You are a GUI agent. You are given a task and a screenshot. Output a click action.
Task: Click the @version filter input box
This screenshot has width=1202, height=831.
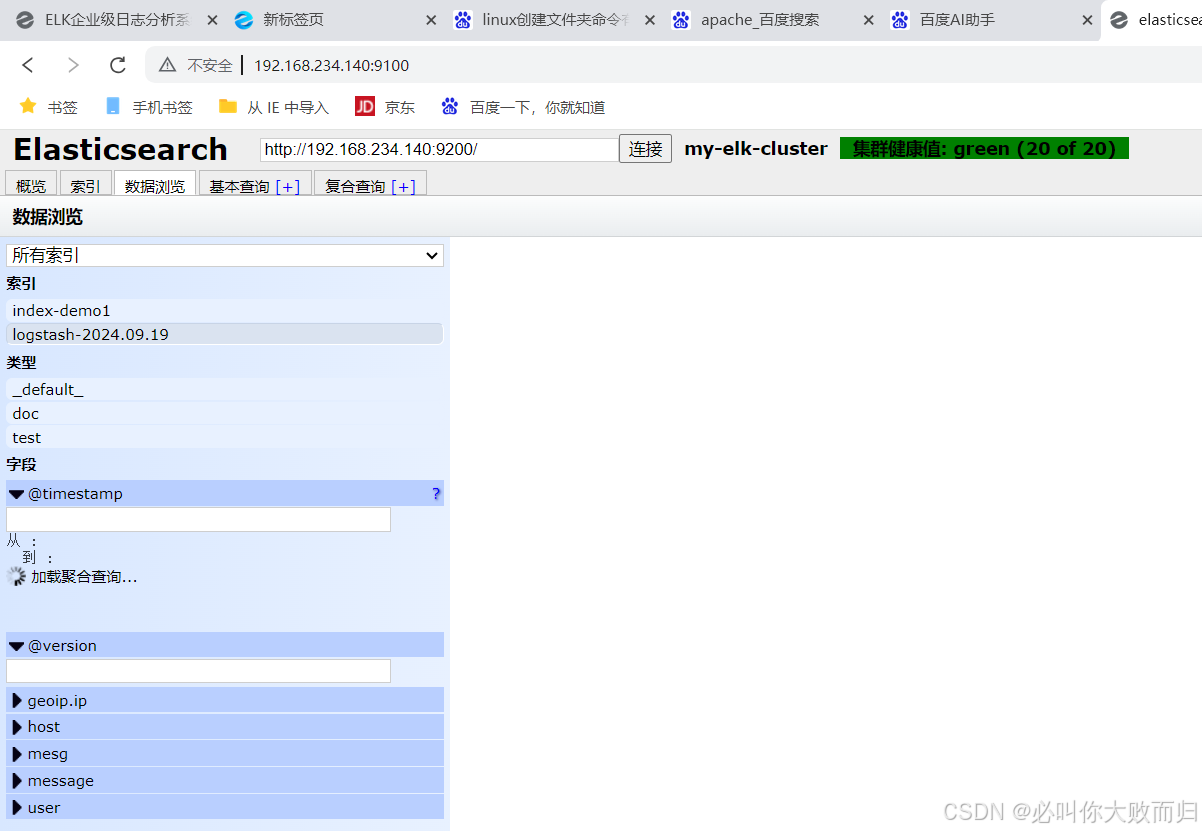point(198,671)
